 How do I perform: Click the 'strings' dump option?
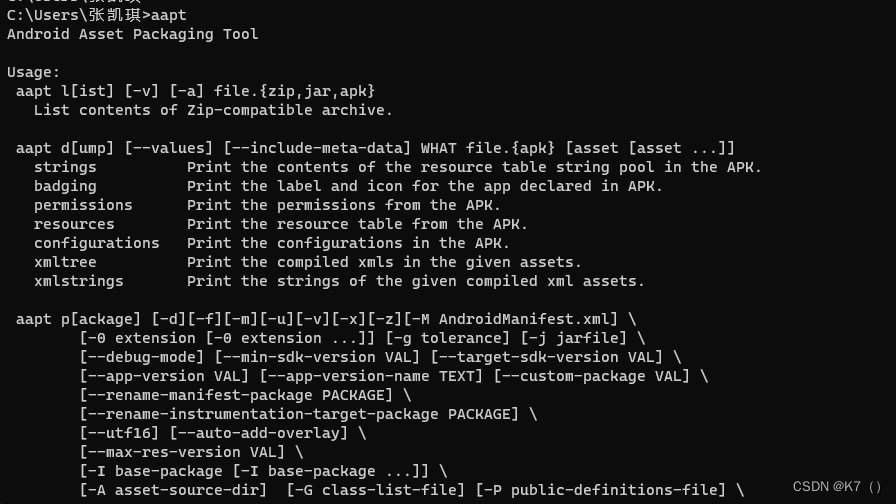[x=65, y=167]
